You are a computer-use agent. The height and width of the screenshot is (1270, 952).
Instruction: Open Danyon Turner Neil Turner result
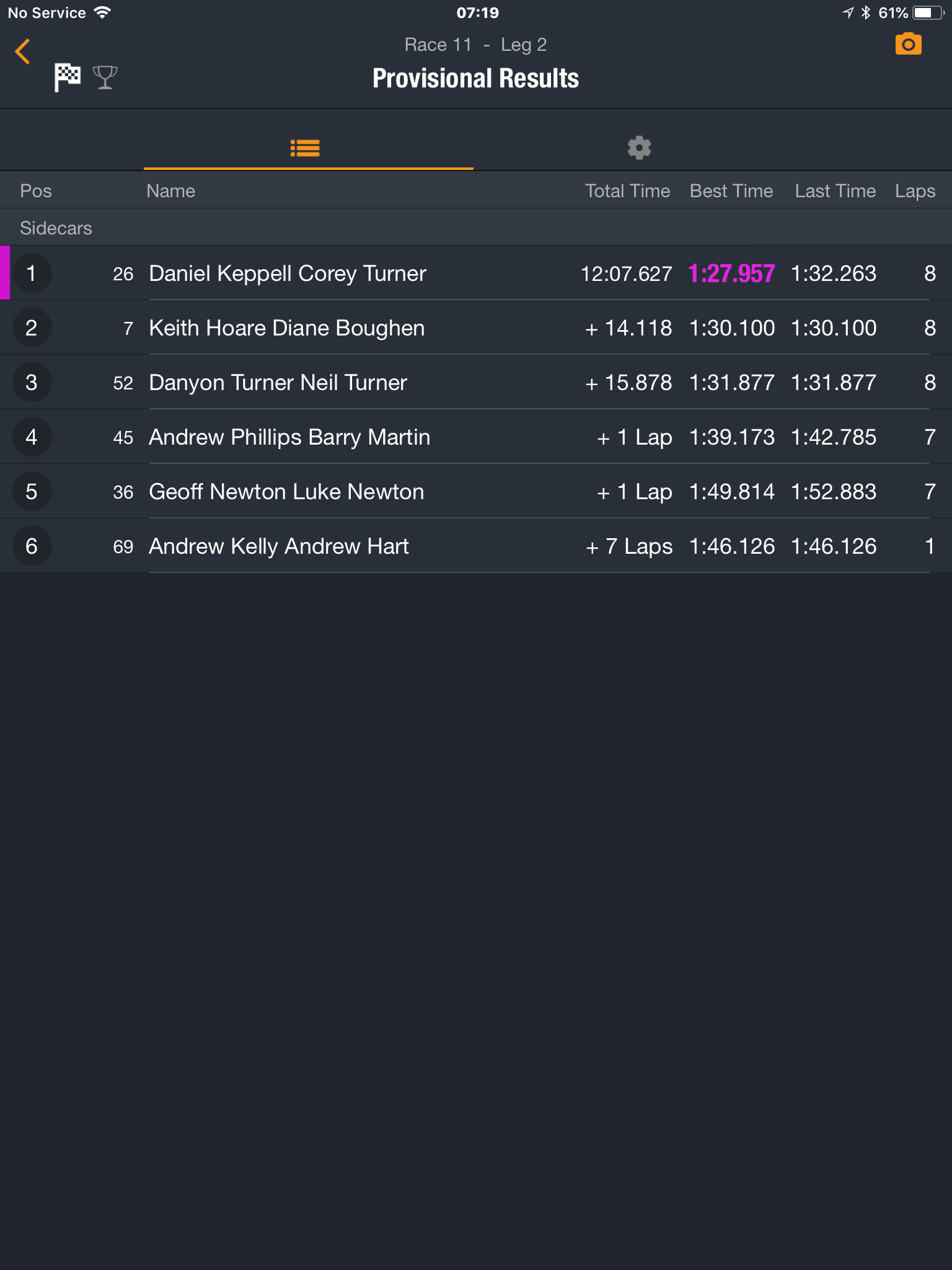click(476, 383)
